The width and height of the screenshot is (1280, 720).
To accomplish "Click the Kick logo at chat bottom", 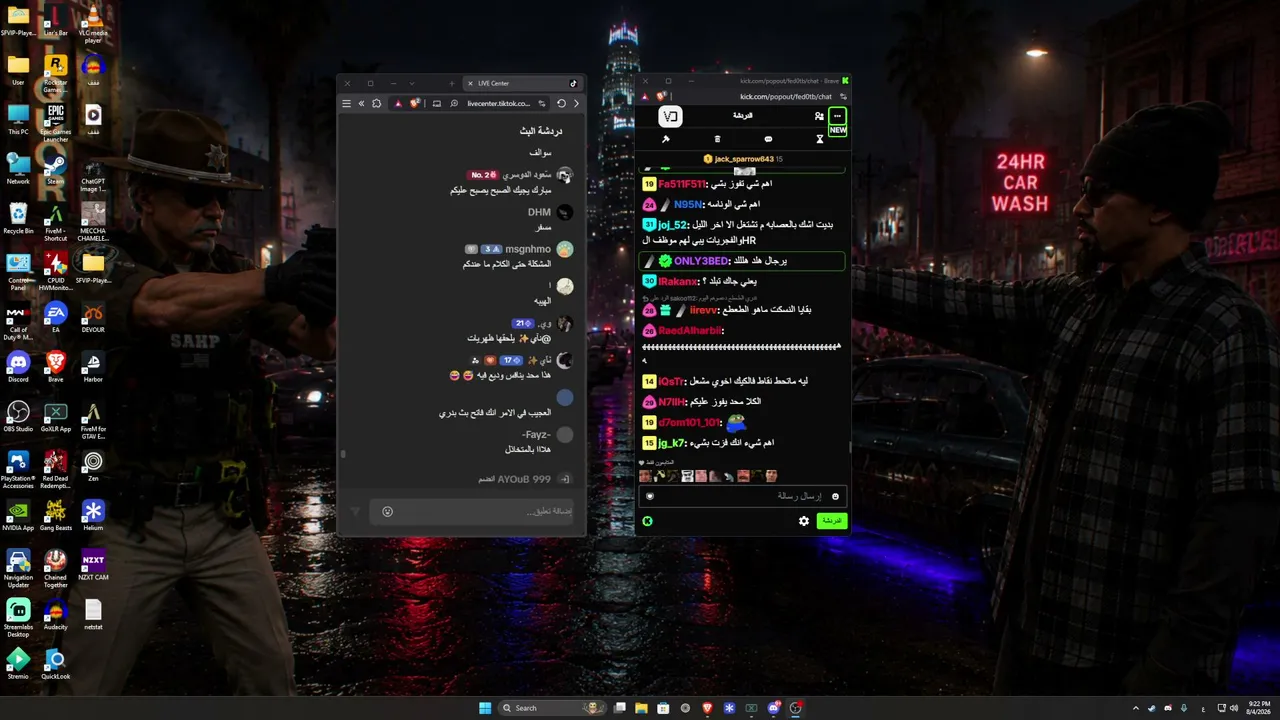I will pyautogui.click(x=648, y=521).
